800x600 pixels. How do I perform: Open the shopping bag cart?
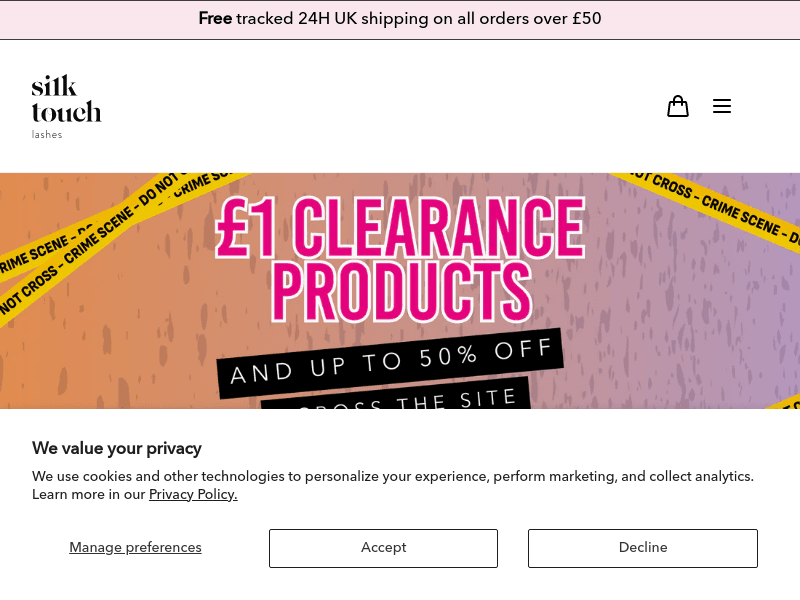coord(678,106)
